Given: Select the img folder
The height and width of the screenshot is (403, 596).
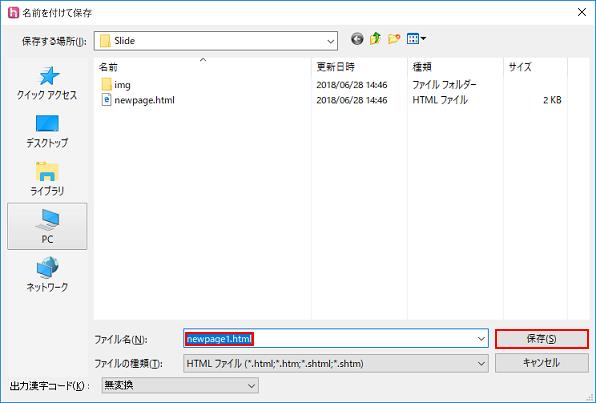Looking at the screenshot, I should (x=117, y=84).
